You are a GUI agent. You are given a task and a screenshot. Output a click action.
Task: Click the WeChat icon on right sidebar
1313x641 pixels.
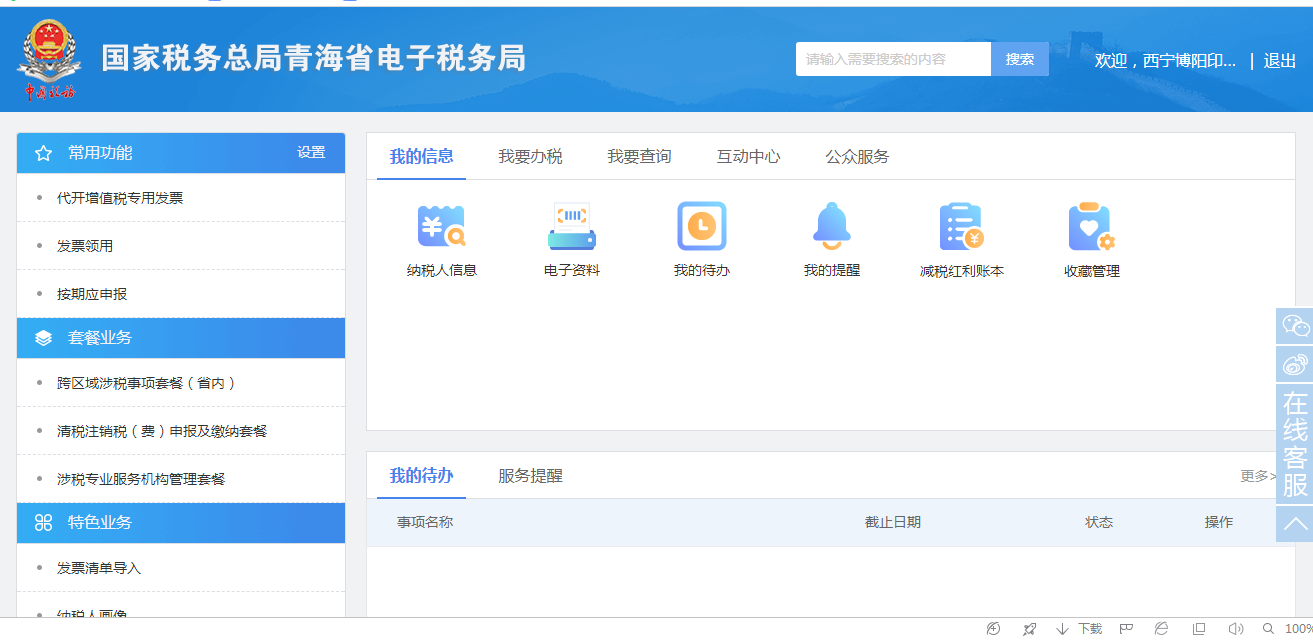[x=1295, y=326]
